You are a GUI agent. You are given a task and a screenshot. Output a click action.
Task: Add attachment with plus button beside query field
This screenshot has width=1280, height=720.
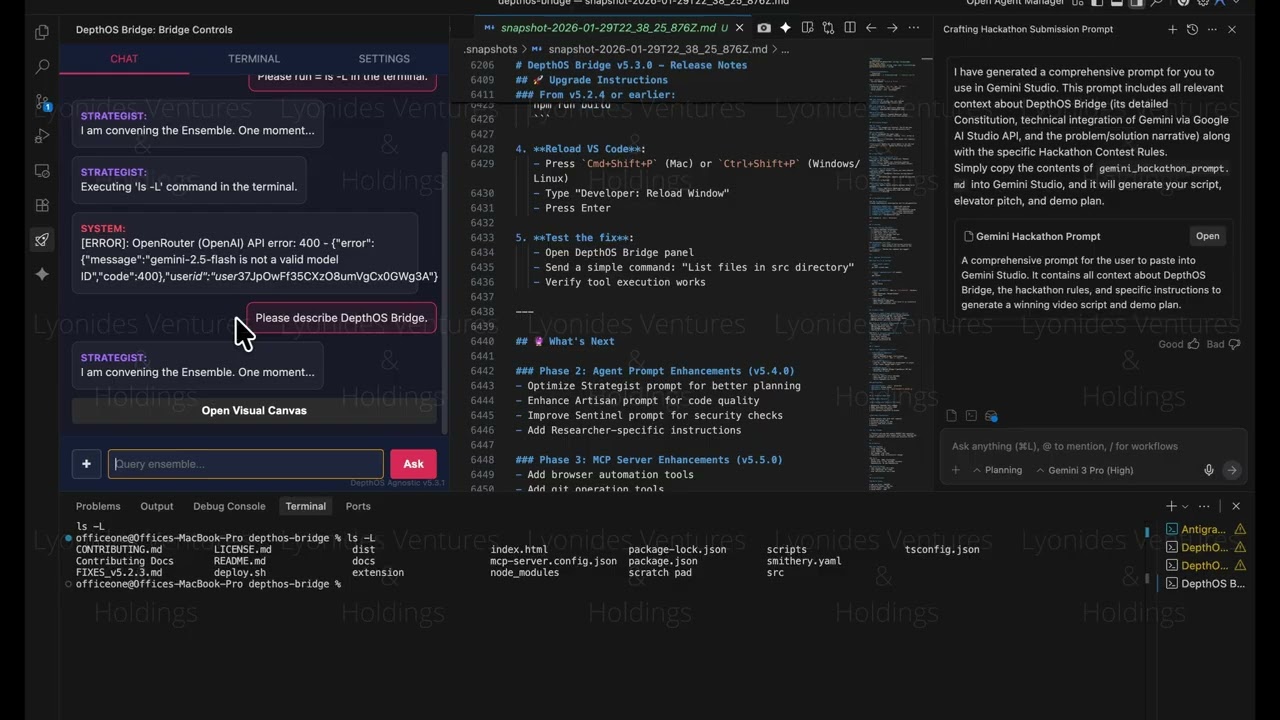(x=86, y=464)
